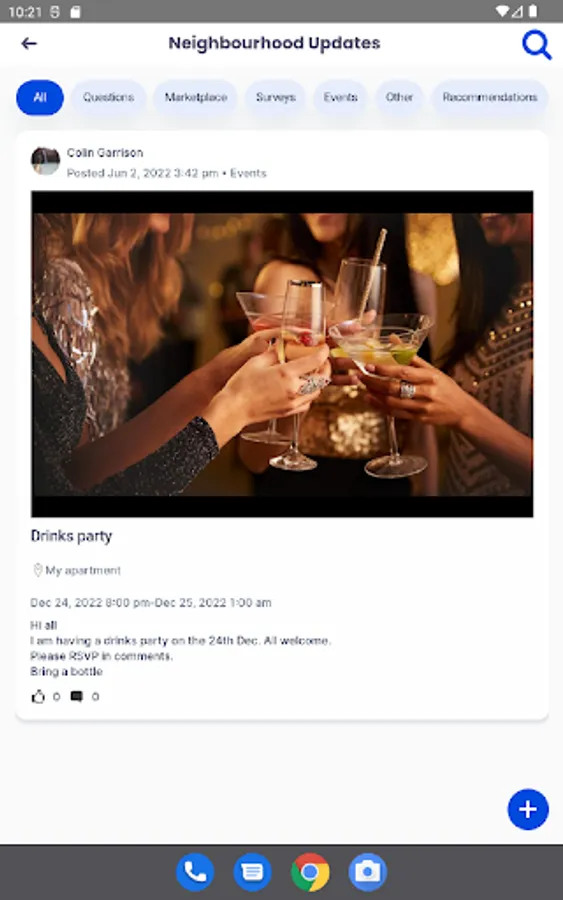
Task: Filter the feed by Events
Action: point(340,98)
